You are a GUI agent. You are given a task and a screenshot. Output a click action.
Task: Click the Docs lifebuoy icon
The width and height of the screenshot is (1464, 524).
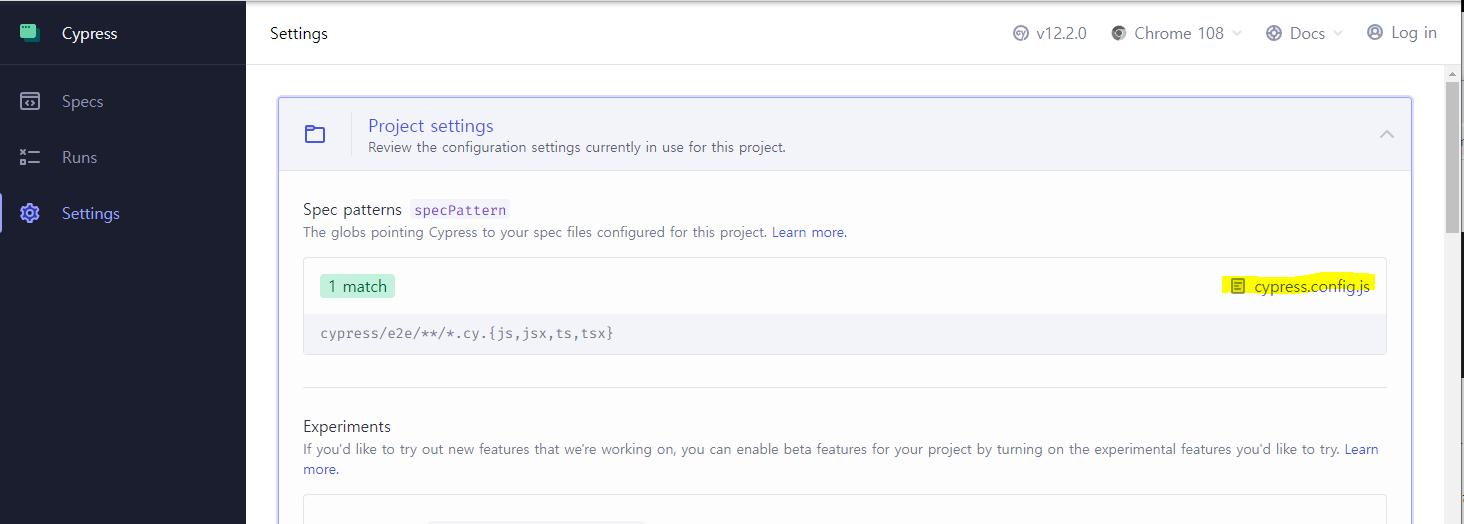click(x=1274, y=33)
